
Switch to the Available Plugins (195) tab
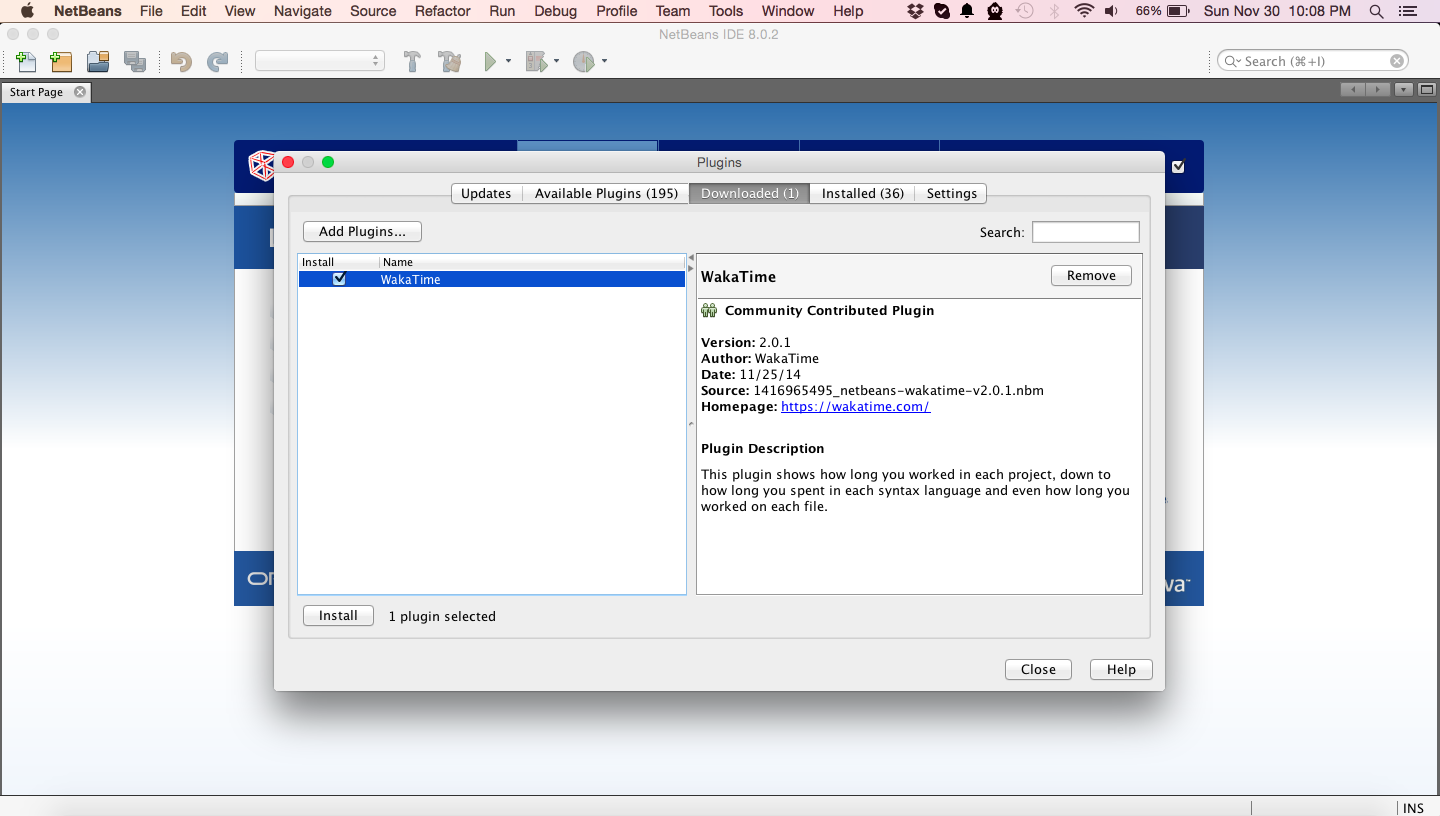pyautogui.click(x=606, y=193)
